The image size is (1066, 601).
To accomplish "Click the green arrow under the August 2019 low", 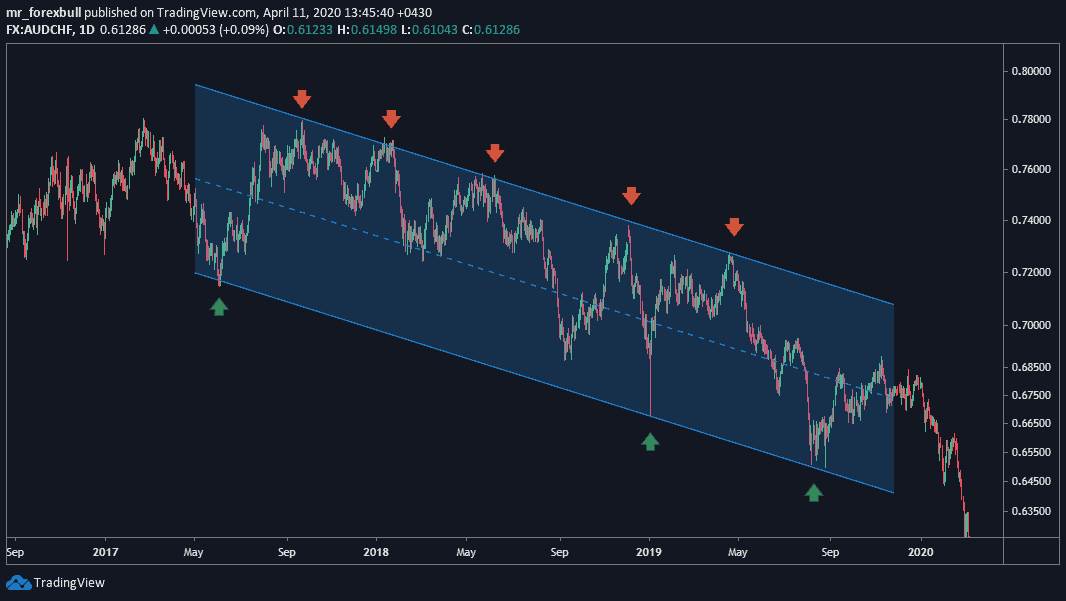I will click(x=814, y=492).
